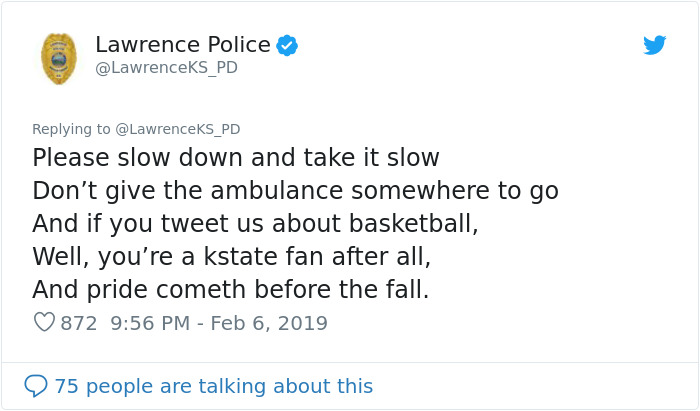Click the line about the kstate fan
This screenshot has width=700, height=411.
[x=231, y=257]
